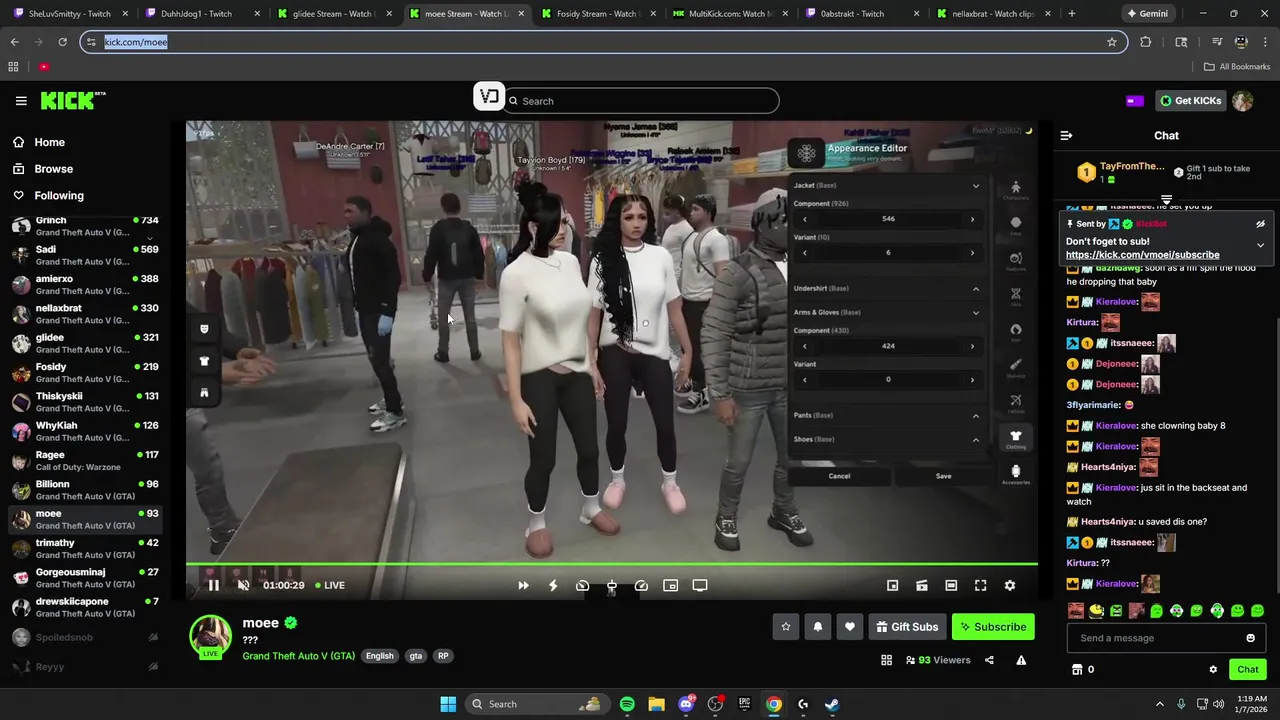1280x720 pixels.
Task: Open Gemini in Chrome
Action: point(1146,14)
